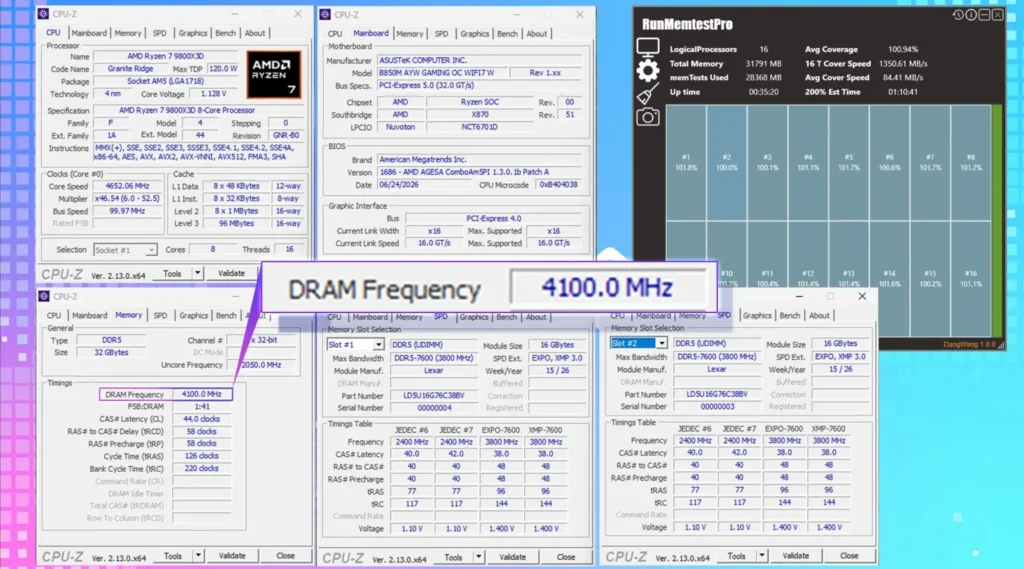Click Close button in Slot #1 SPD window
The image size is (1024, 569).
566,557
